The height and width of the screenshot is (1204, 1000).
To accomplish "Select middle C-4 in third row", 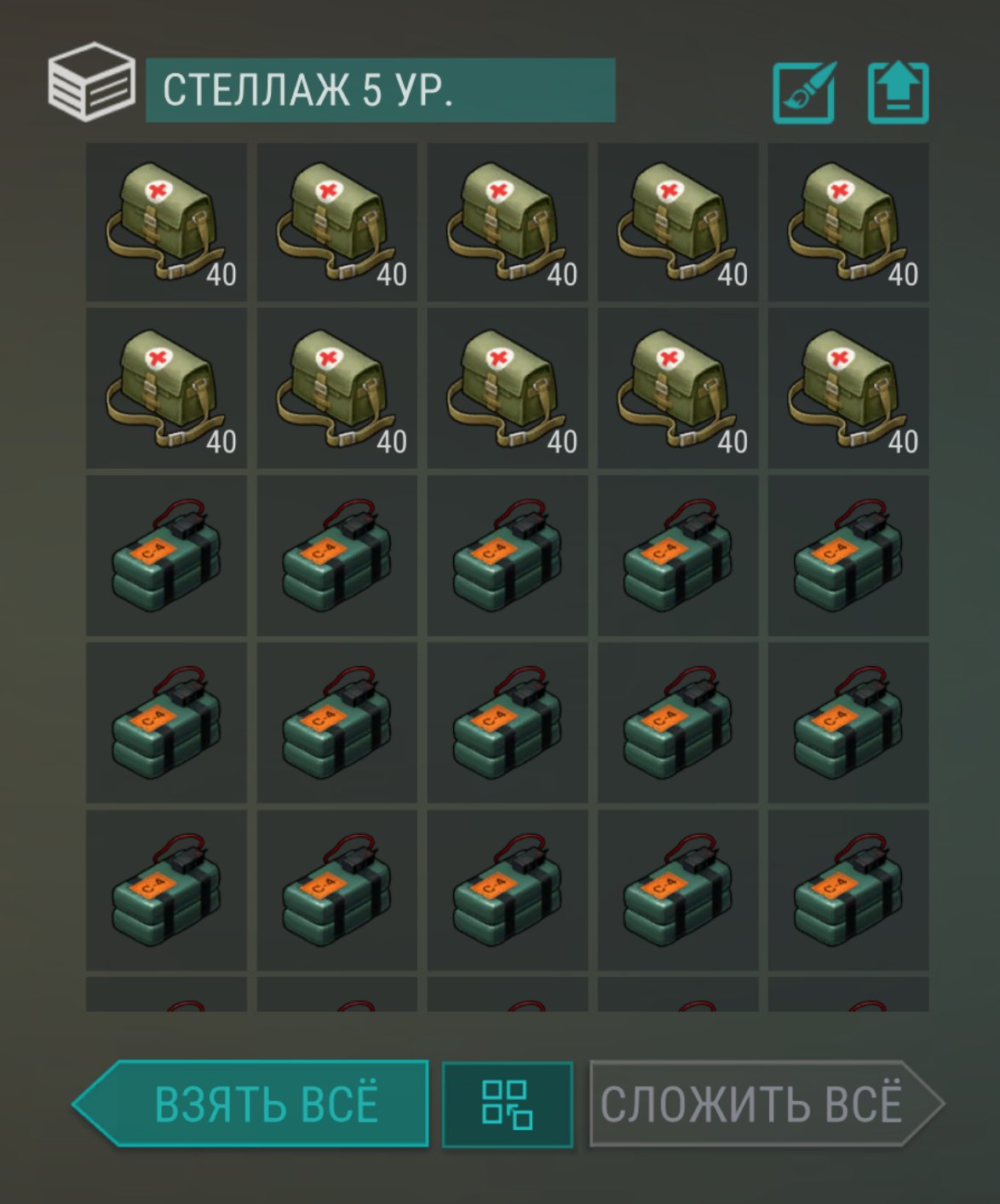I will pos(508,556).
